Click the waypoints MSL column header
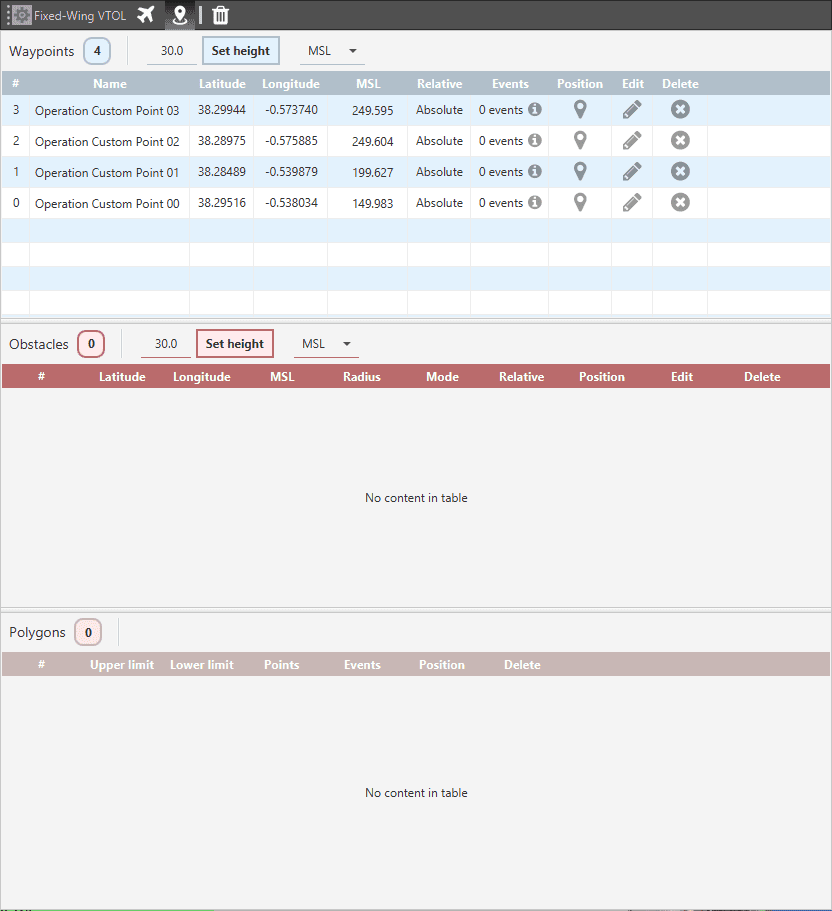 [368, 84]
